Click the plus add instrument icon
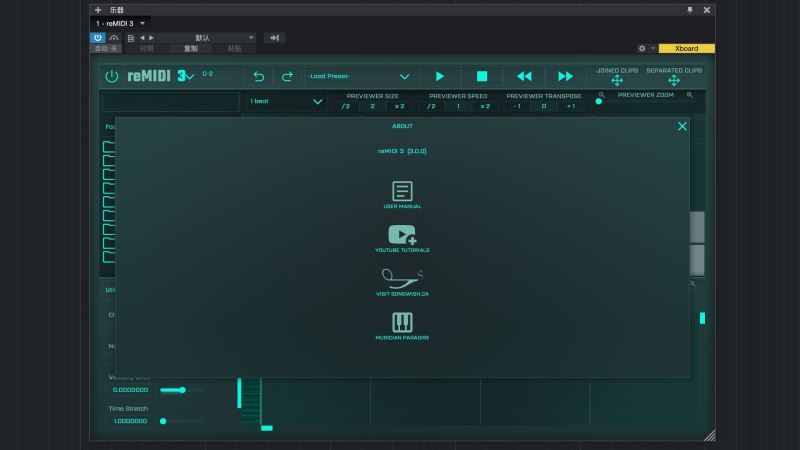 [x=98, y=10]
